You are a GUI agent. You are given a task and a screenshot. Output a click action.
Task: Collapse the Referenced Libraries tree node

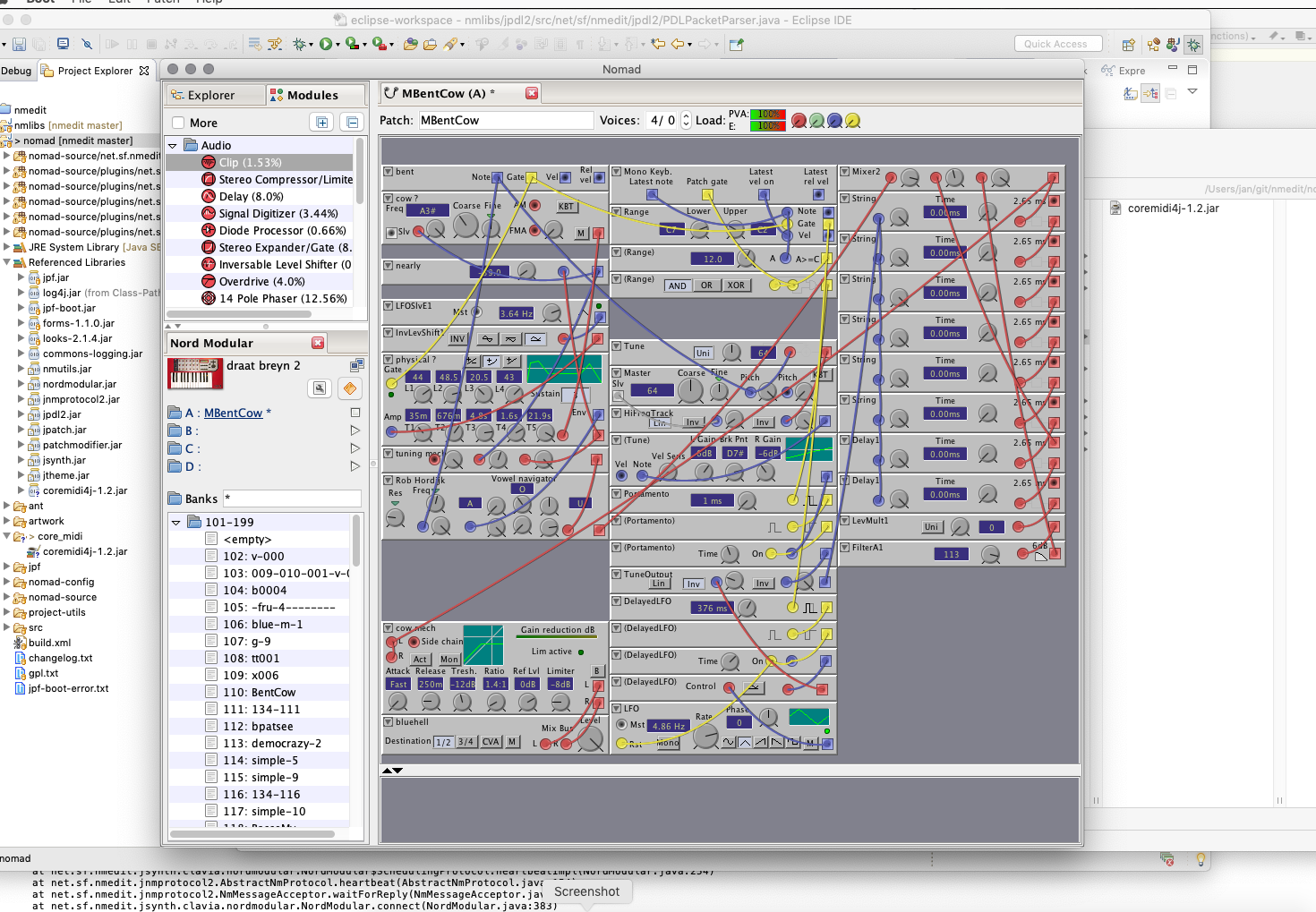coord(7,262)
